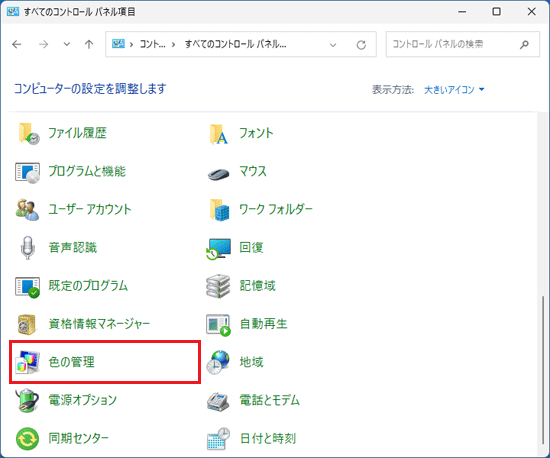The width and height of the screenshot is (550, 458).
Task: Maximize the control panel window
Action: point(496,12)
